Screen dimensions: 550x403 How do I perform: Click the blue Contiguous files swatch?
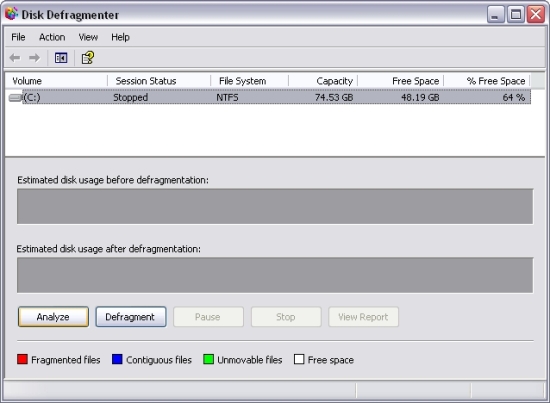[117, 359]
